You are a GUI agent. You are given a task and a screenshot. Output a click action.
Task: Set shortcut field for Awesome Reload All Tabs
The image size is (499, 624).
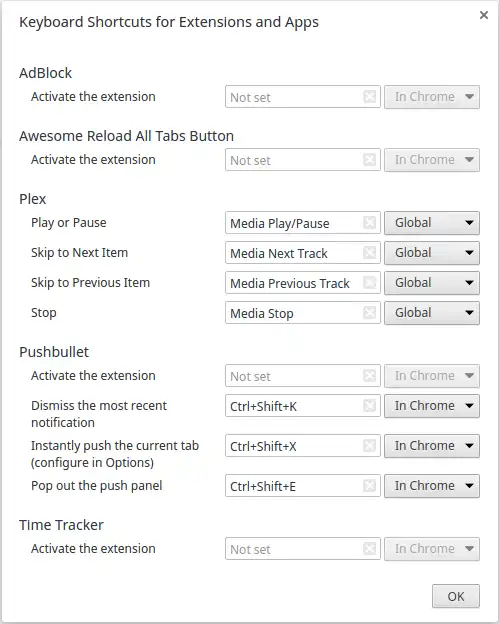(x=303, y=160)
